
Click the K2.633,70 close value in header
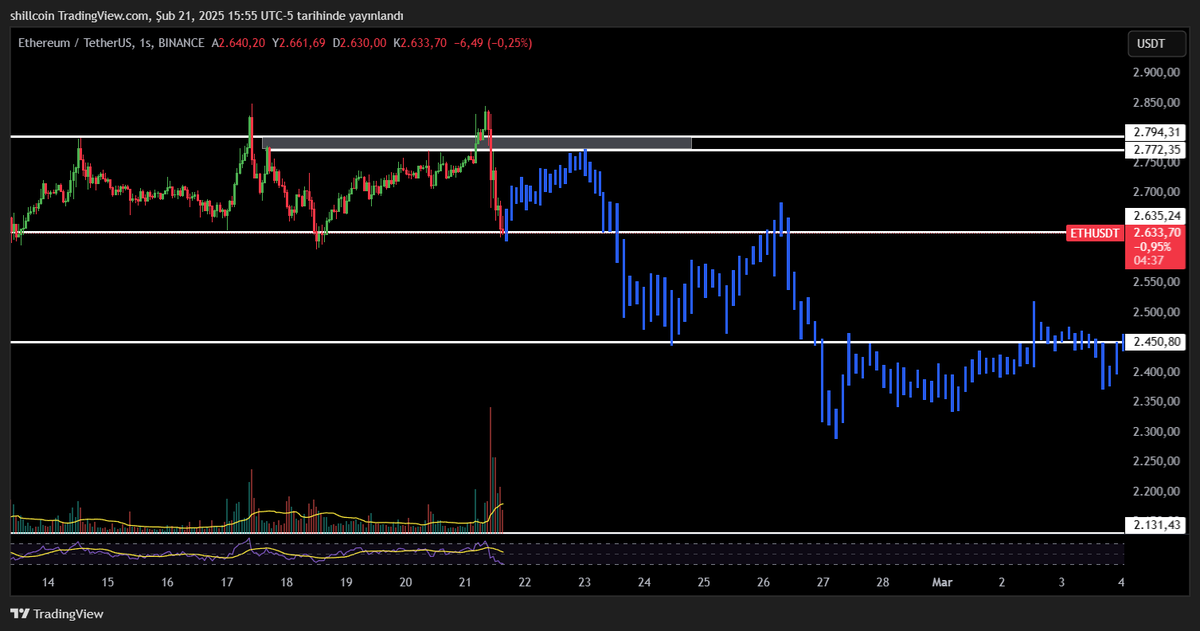click(422, 43)
